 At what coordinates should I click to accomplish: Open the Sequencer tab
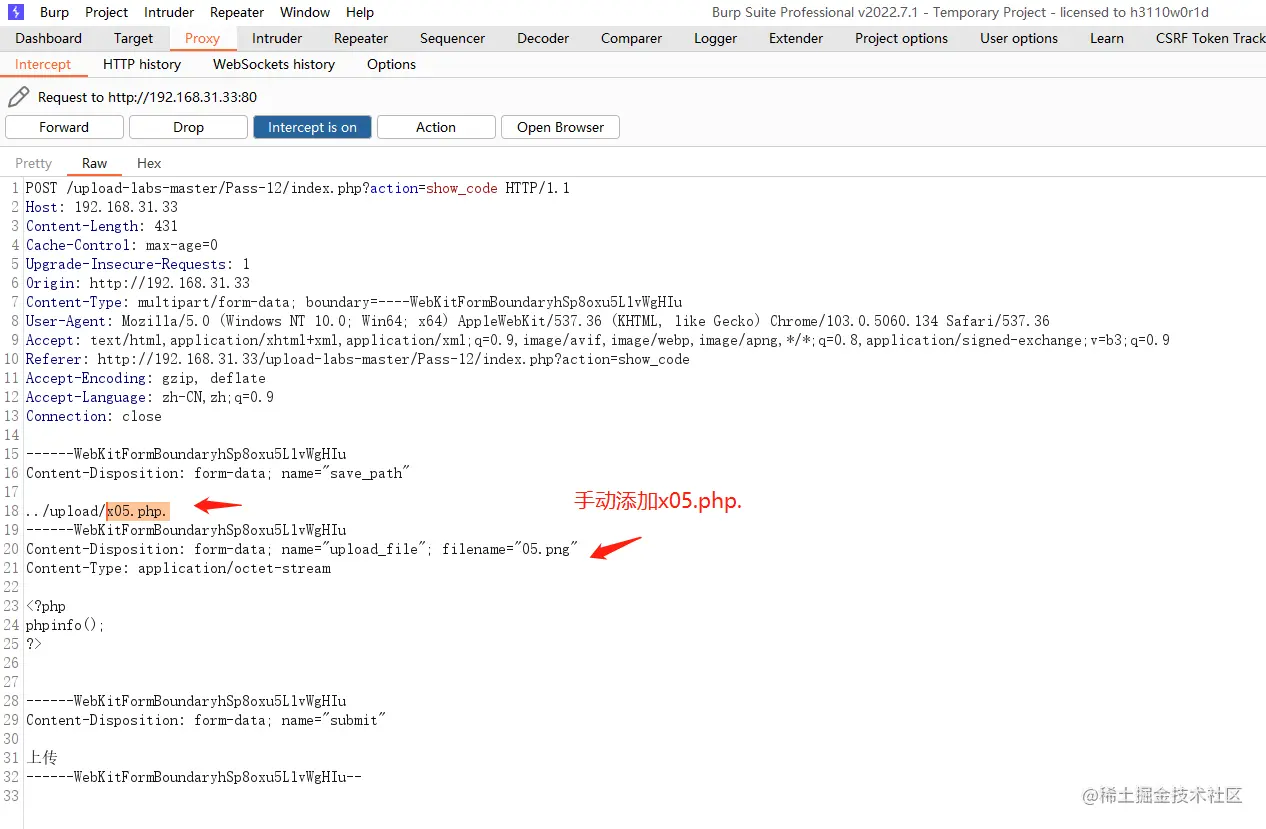452,38
